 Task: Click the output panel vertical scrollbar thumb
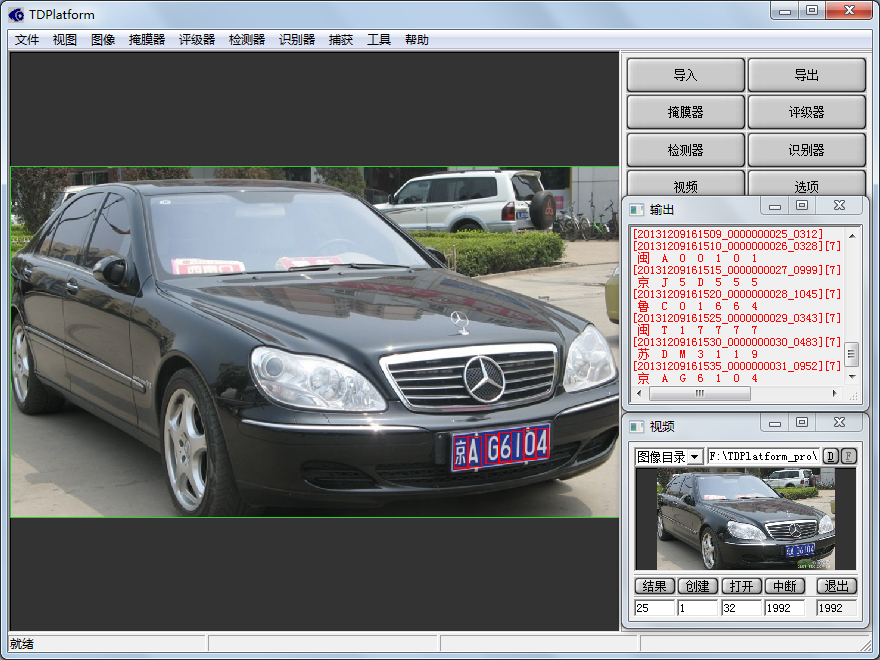pos(852,354)
